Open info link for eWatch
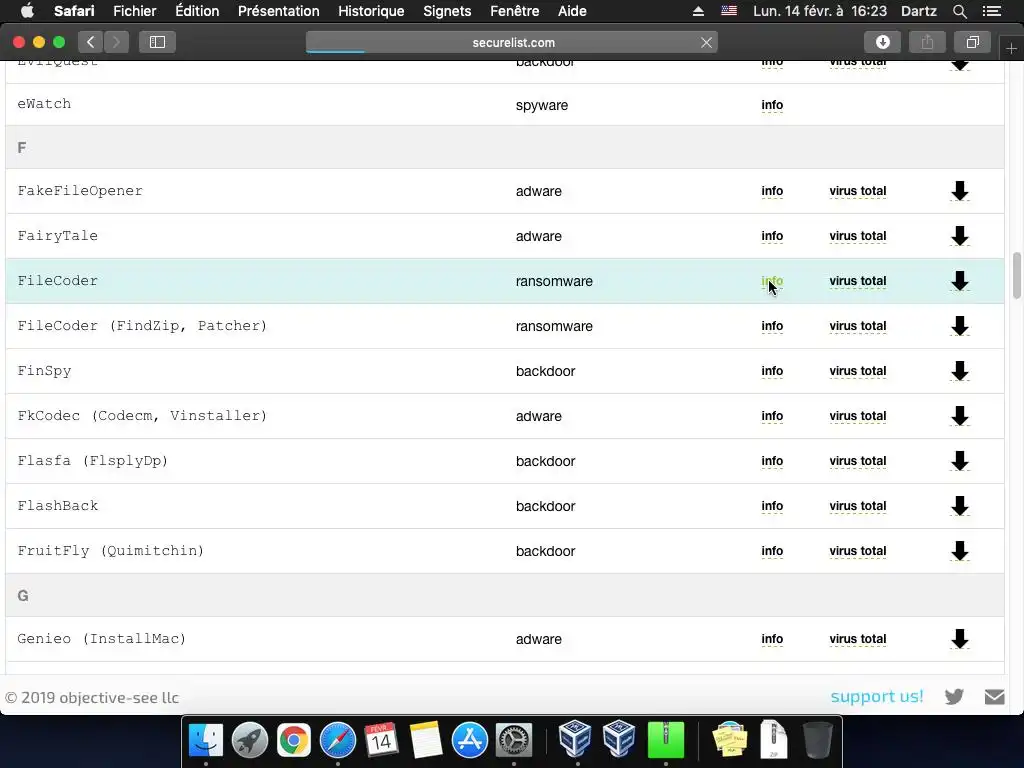Viewport: 1024px width, 768px height. tap(772, 105)
